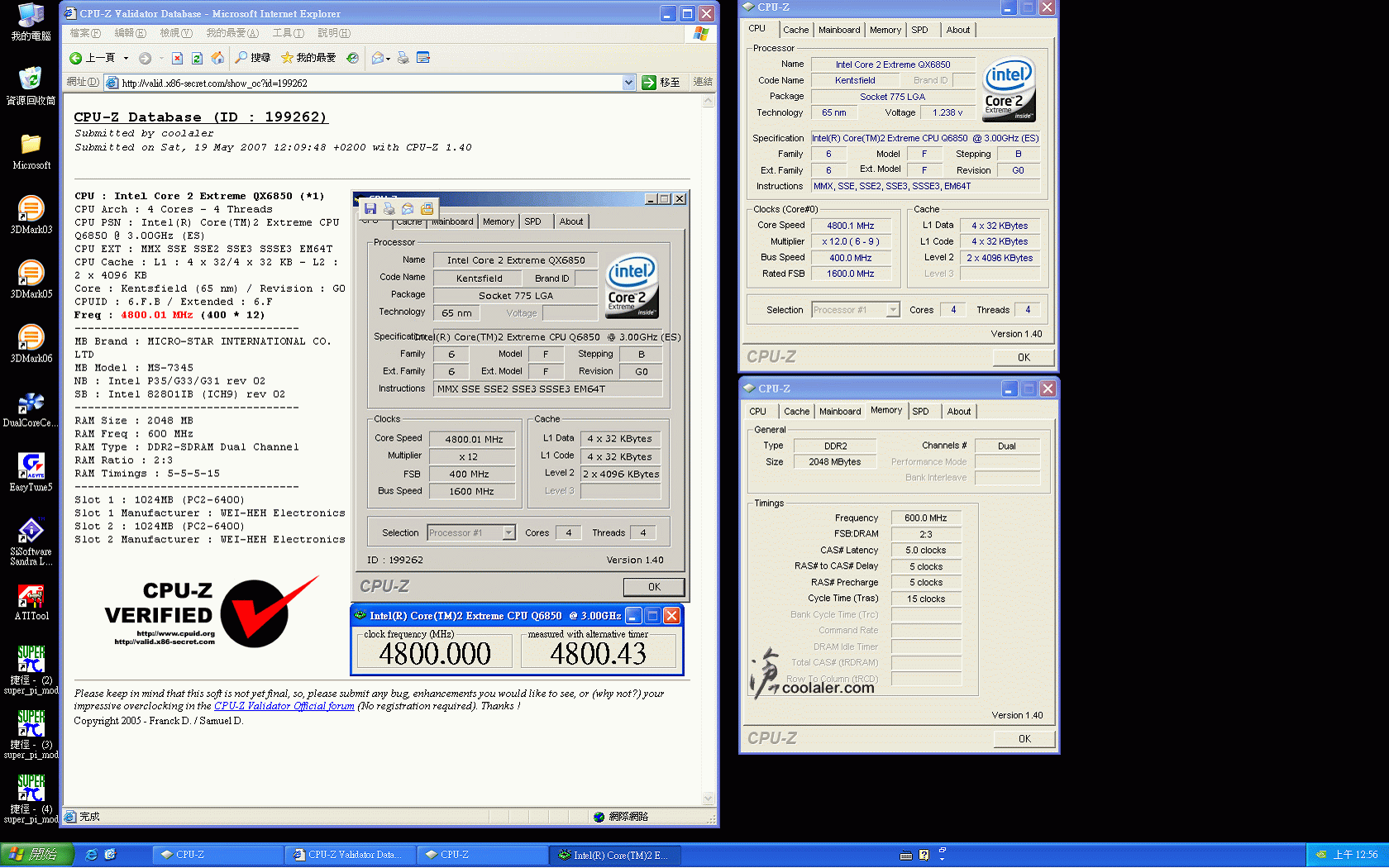The height and width of the screenshot is (868, 1389).
Task: Go to IE home page icon
Action: tap(217, 58)
